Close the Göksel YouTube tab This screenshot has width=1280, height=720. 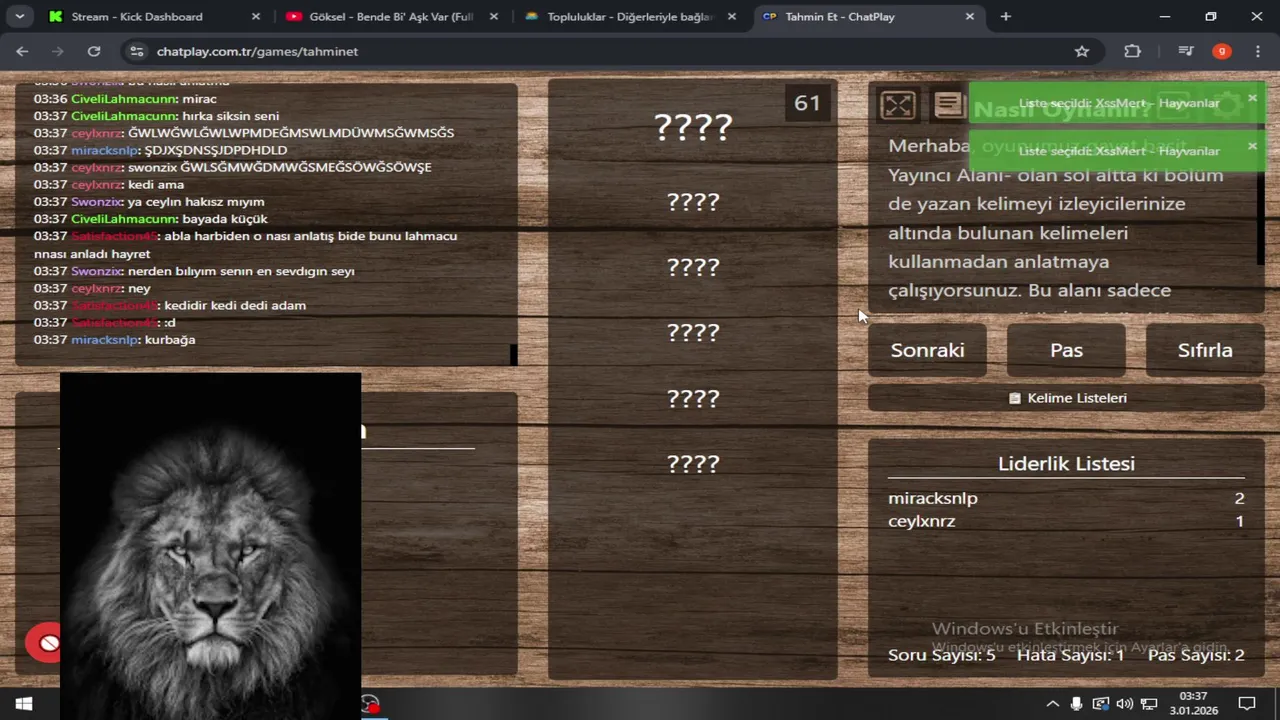pos(494,17)
